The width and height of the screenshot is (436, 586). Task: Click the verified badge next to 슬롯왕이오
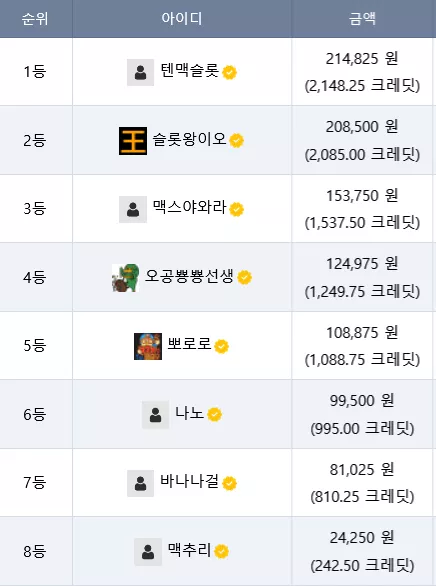coord(236,141)
